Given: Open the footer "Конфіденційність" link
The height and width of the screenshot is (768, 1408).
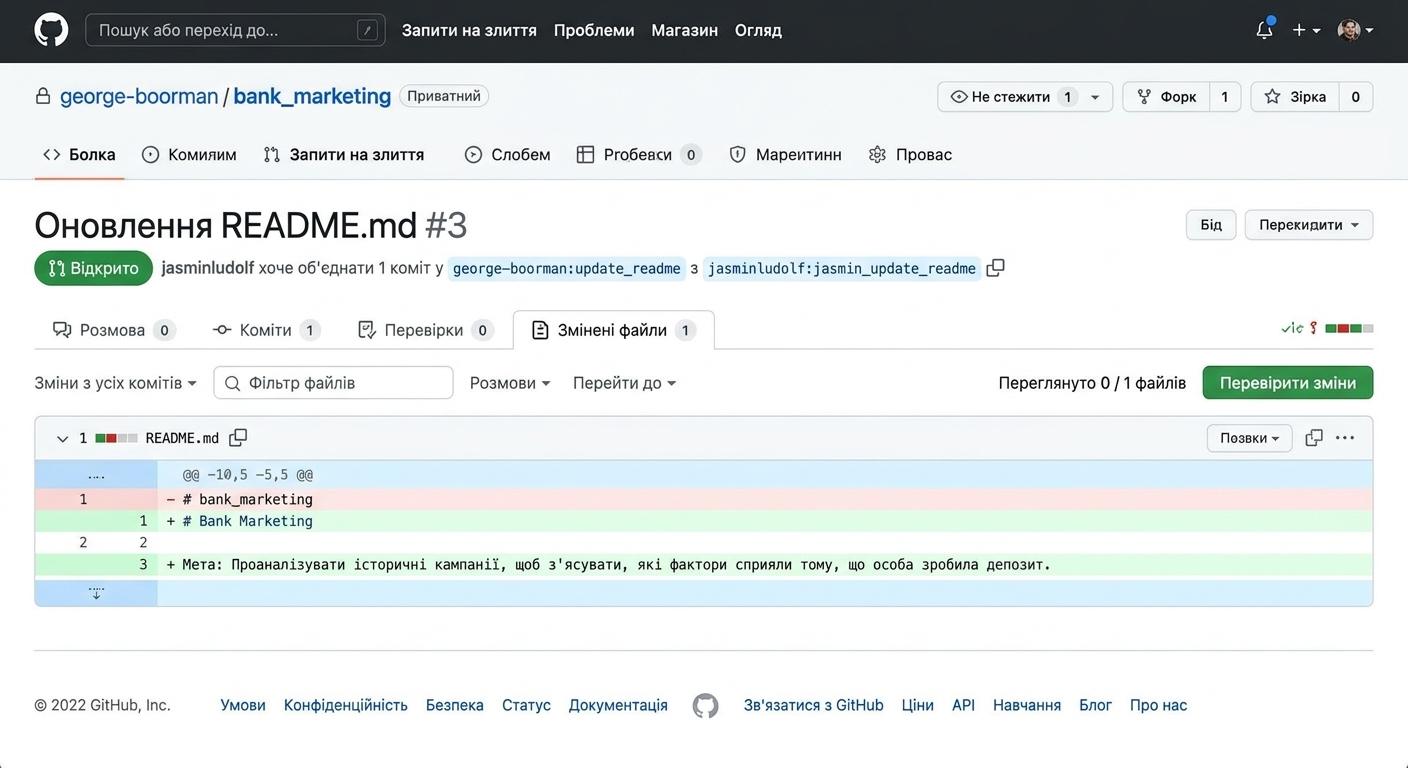Looking at the screenshot, I should point(346,705).
